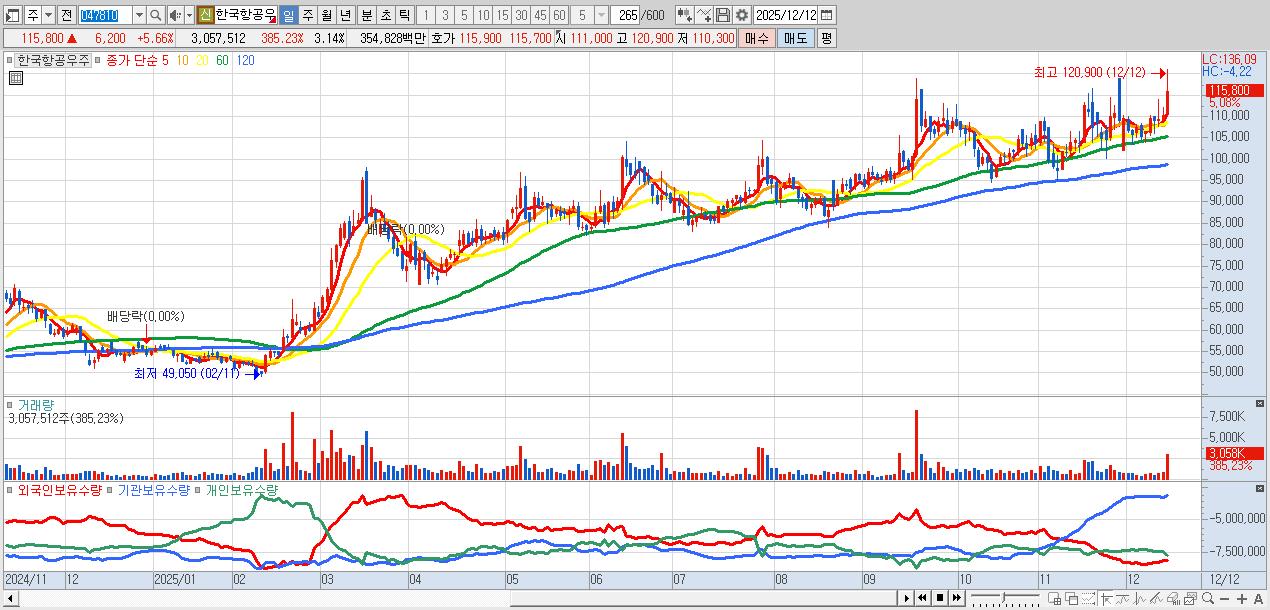Click the green 신 badge icon
This screenshot has height=610, width=1270.
point(206,15)
